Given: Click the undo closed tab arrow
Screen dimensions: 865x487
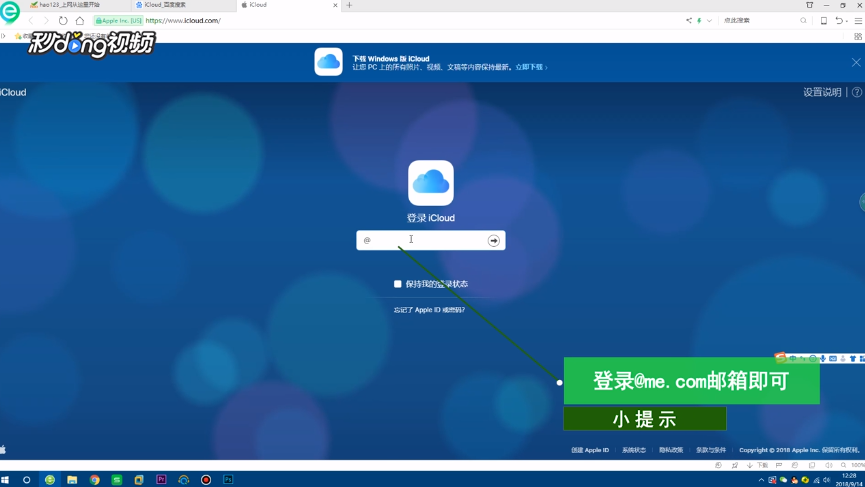Looking at the screenshot, I should coord(839,20).
